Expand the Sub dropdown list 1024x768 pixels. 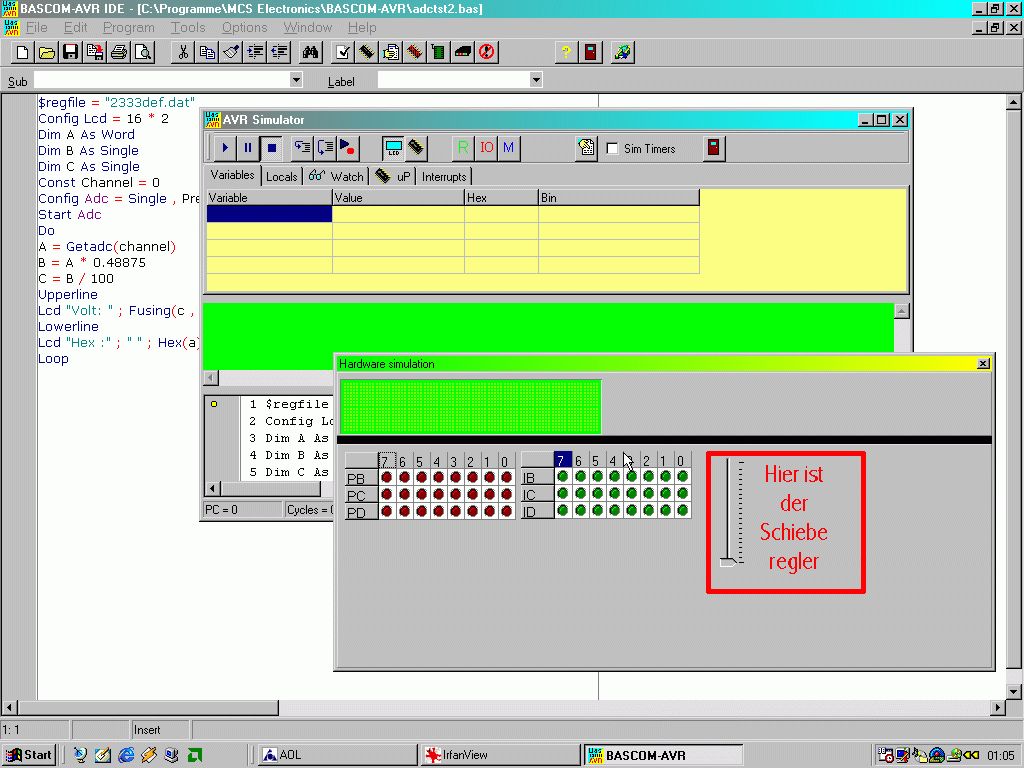point(296,80)
